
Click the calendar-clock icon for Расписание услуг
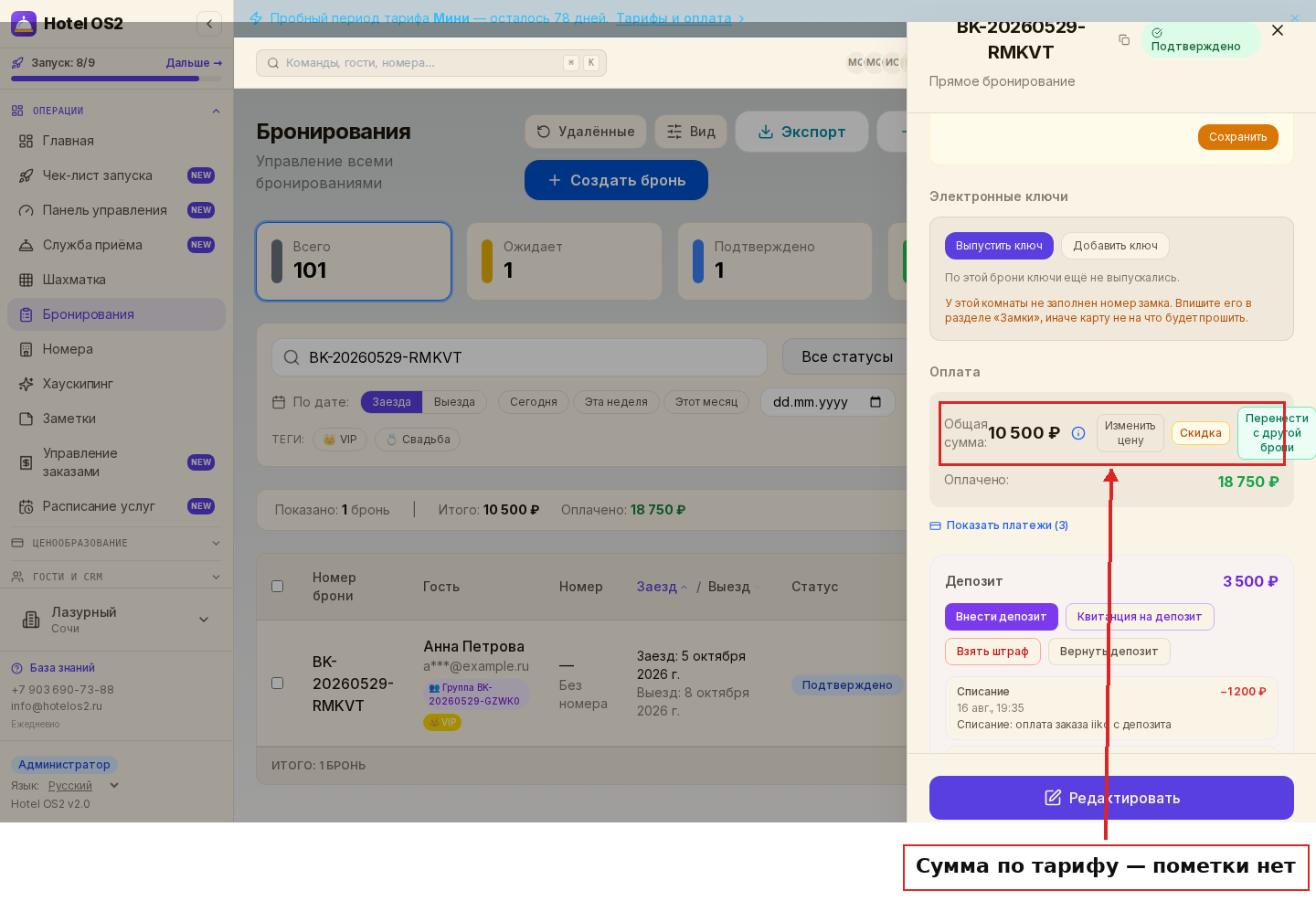coord(27,506)
